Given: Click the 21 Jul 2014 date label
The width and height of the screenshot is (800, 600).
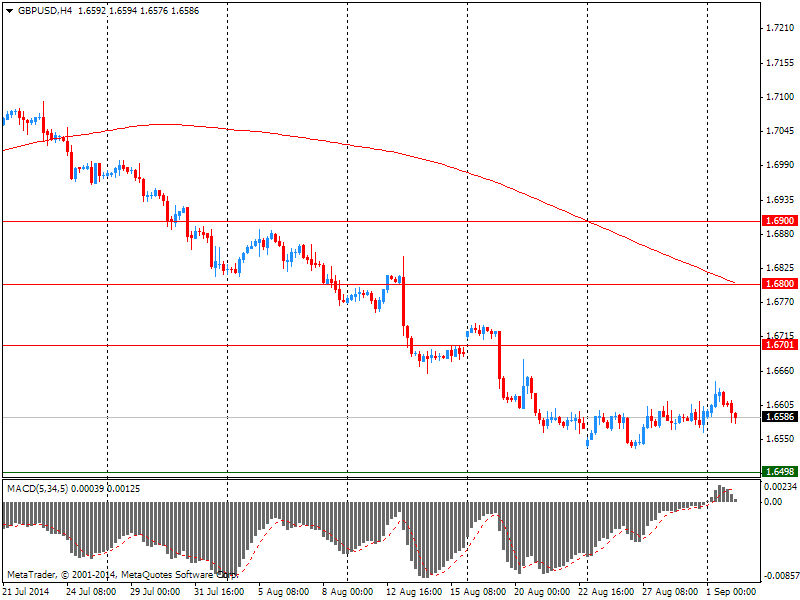Looking at the screenshot, I should (x=28, y=592).
